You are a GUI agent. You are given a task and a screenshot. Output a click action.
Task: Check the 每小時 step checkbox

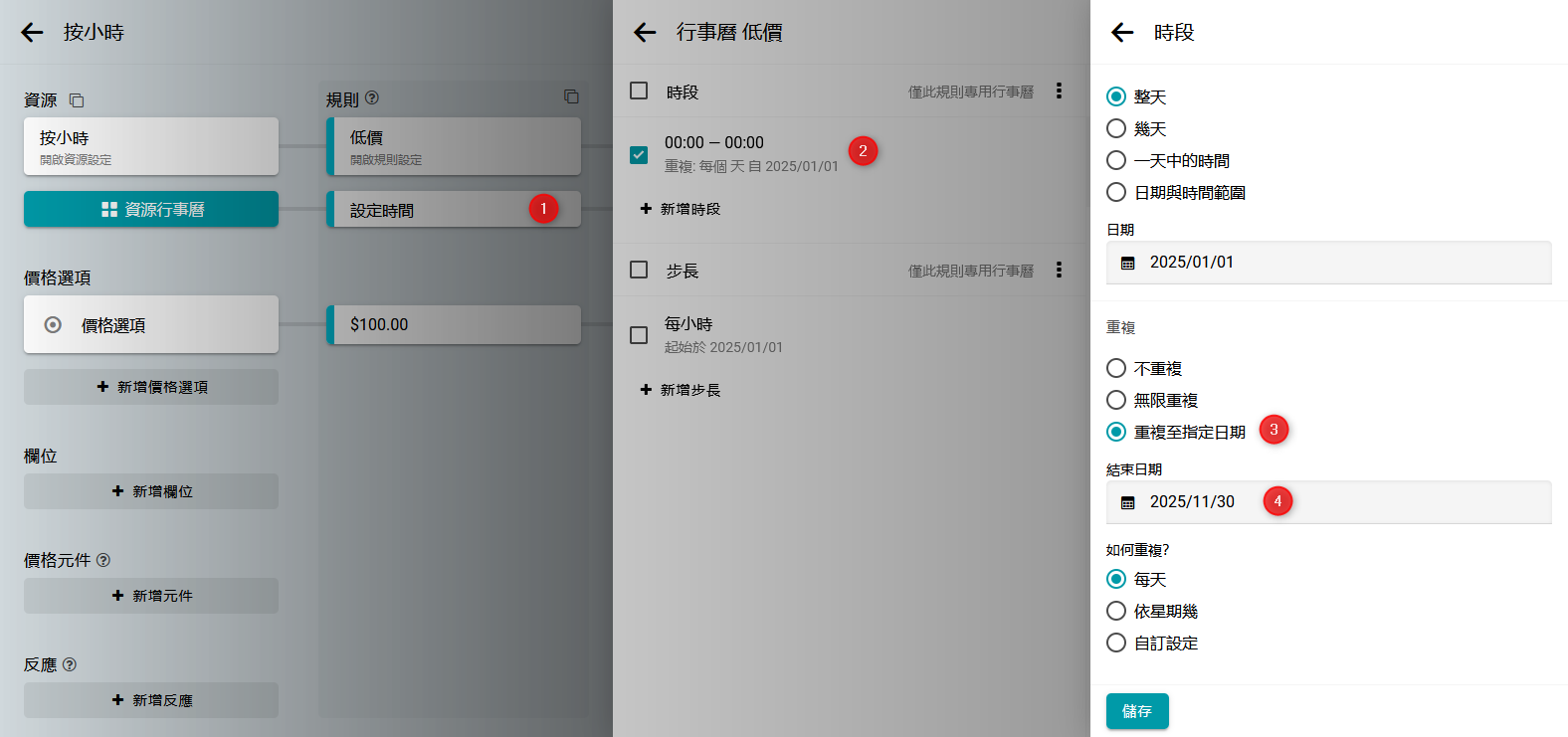tap(639, 335)
